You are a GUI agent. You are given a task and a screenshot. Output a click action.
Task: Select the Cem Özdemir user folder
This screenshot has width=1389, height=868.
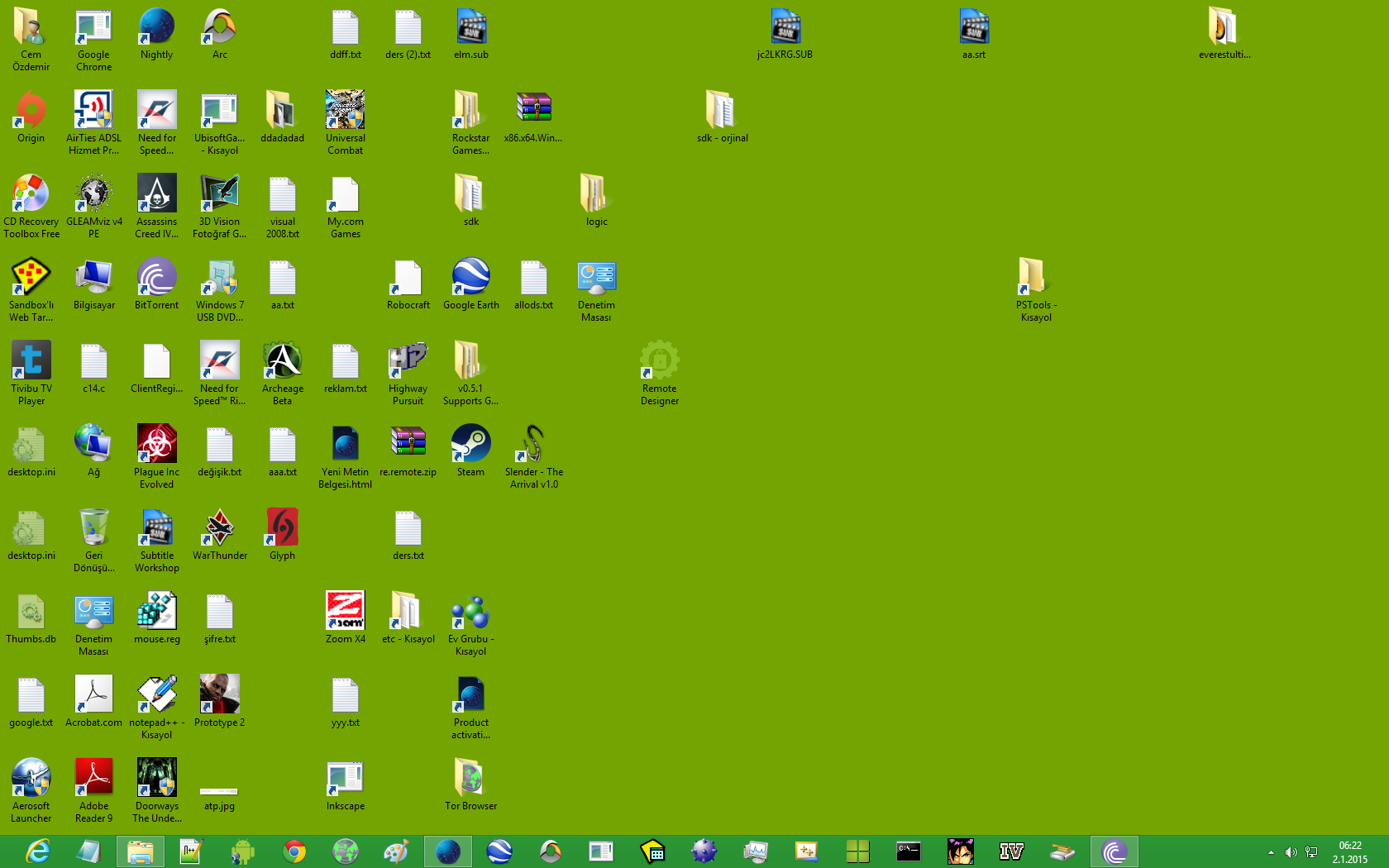point(31,40)
